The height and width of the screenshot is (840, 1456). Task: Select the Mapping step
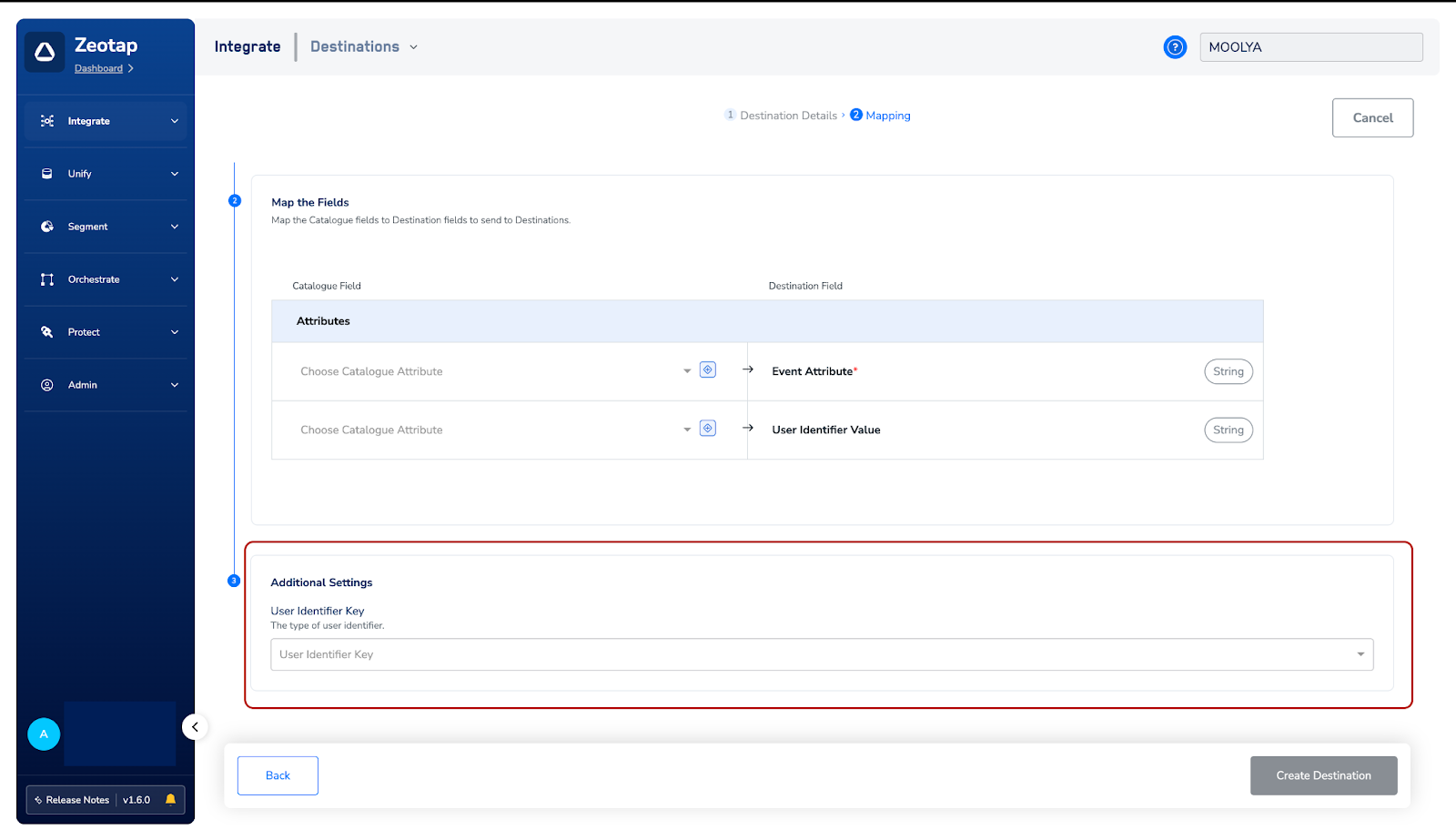pyautogui.click(x=880, y=116)
